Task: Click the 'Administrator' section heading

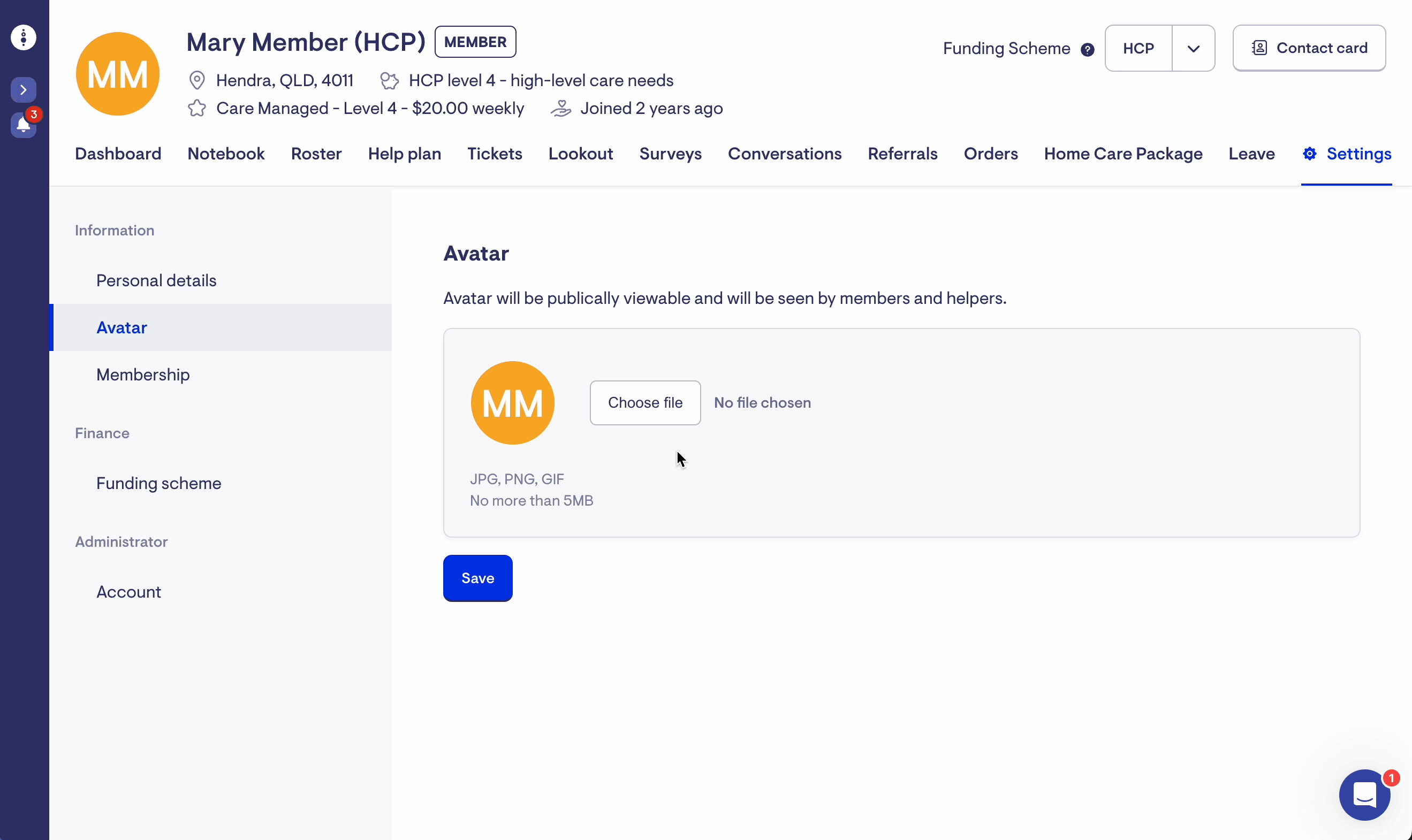Action: (121, 541)
